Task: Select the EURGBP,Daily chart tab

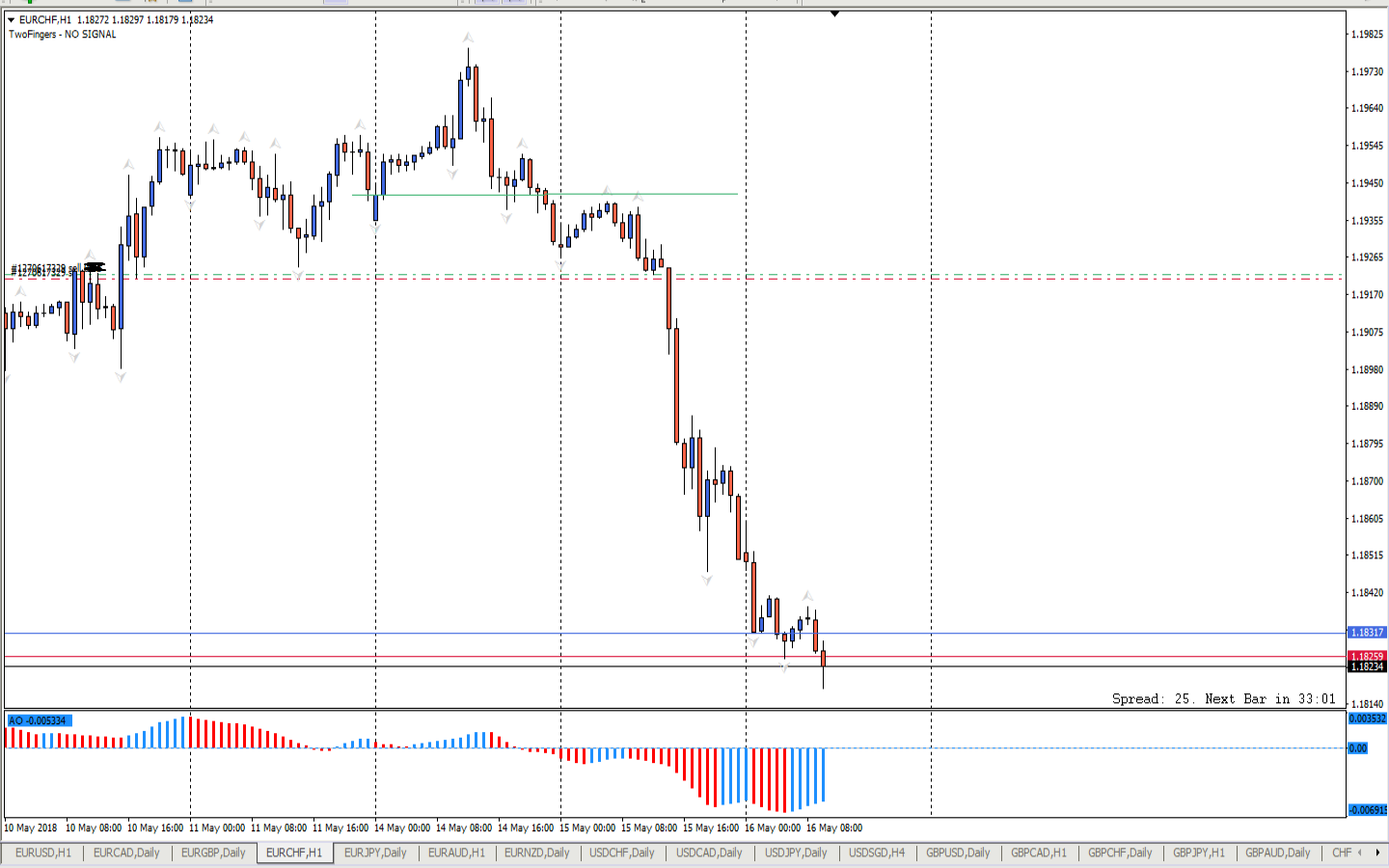Action: (x=213, y=853)
